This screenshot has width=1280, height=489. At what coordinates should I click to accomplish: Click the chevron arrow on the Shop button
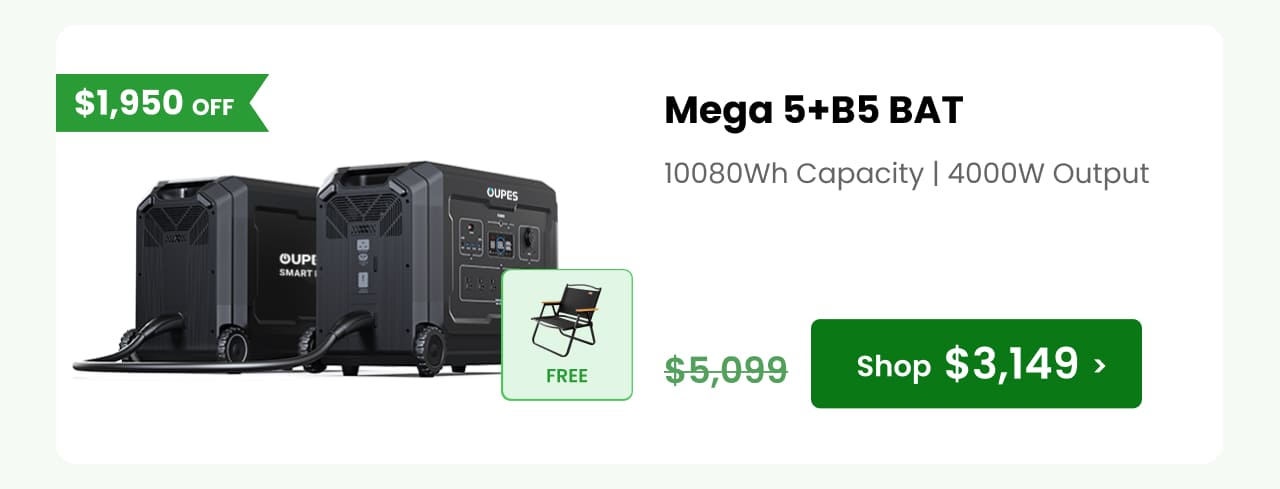(x=1100, y=366)
